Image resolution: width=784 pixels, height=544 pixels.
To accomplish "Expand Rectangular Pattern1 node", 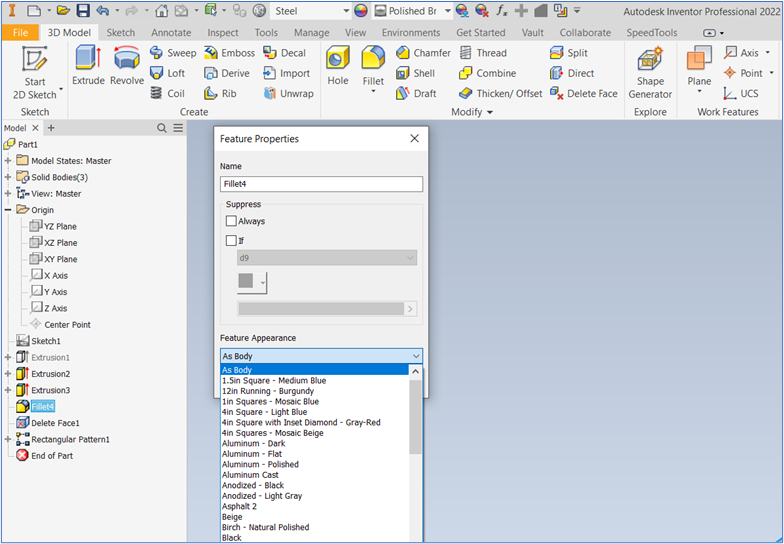I will coord(8,440).
